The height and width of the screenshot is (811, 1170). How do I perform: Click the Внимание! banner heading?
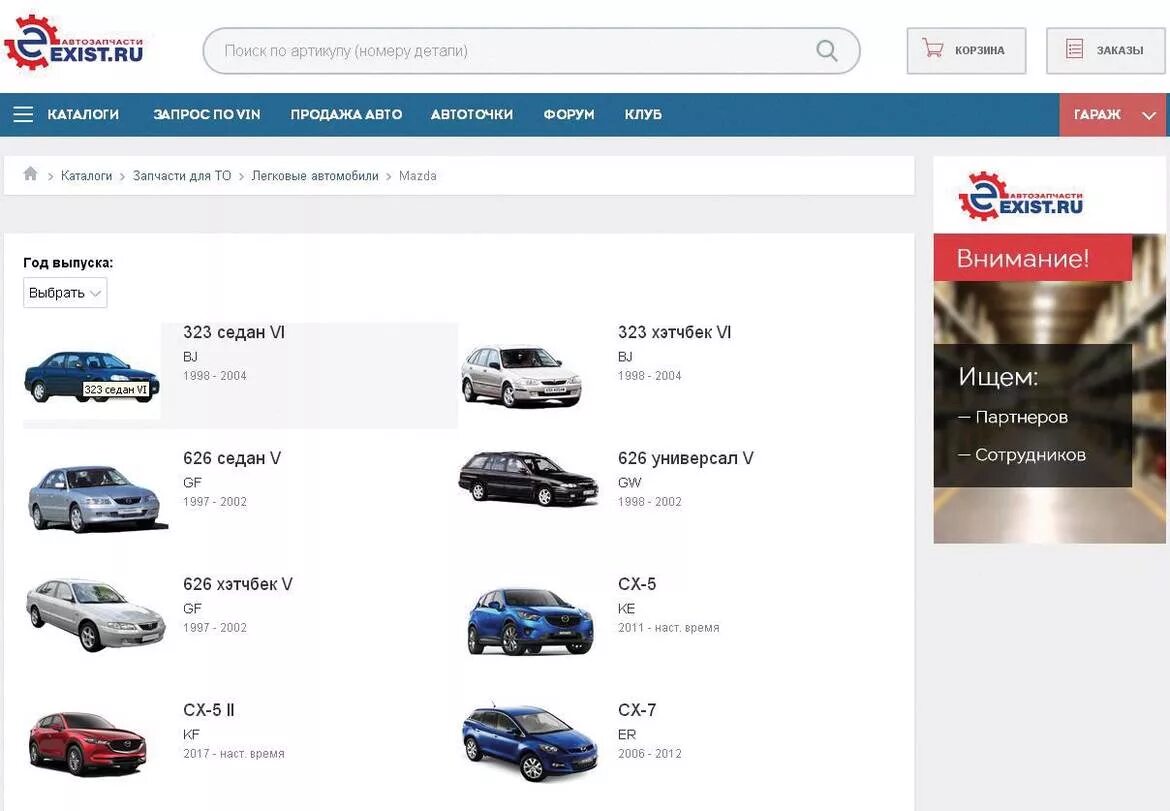click(1022, 259)
